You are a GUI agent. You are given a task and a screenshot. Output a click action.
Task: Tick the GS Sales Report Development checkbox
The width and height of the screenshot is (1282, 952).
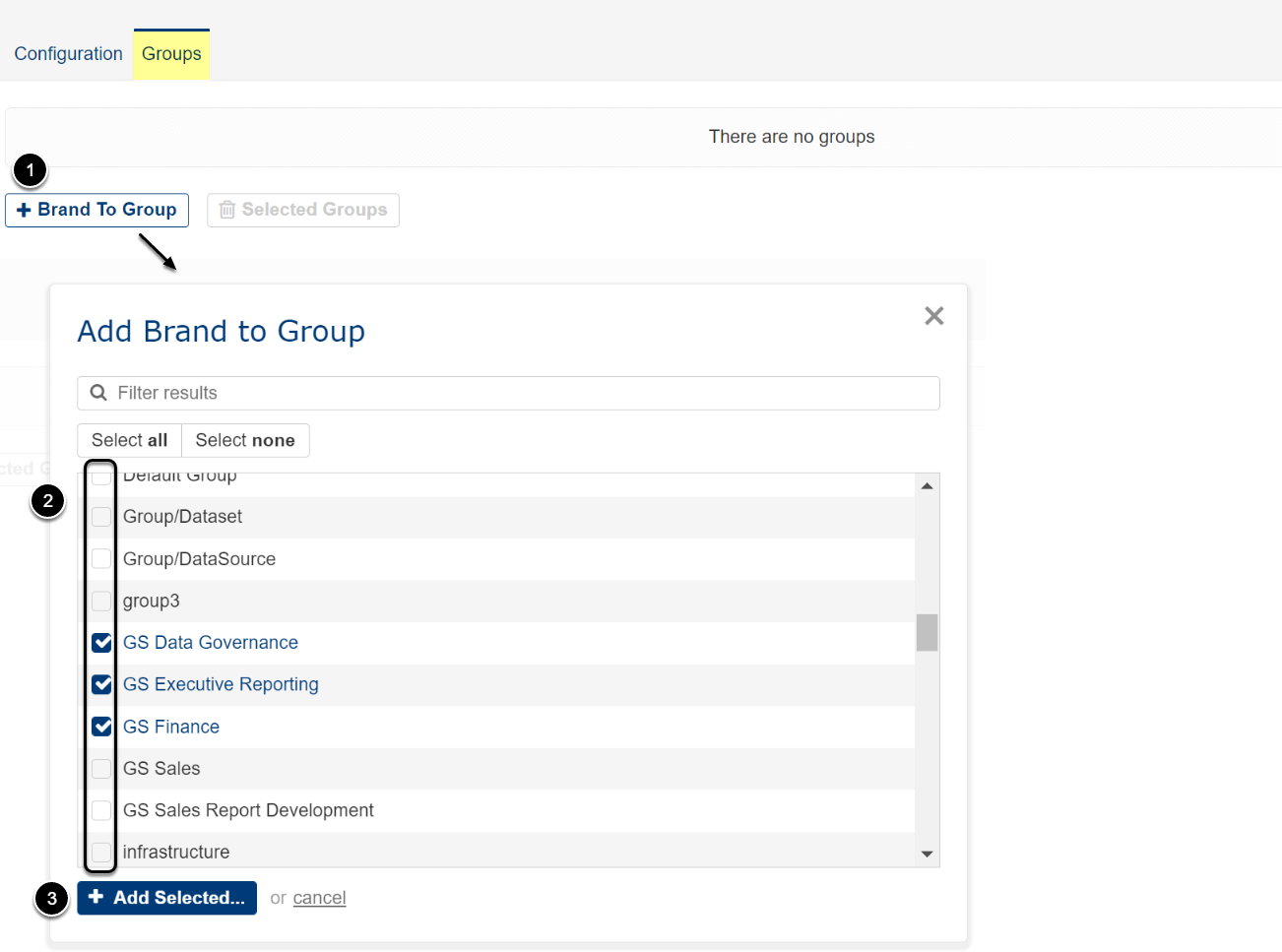(101, 810)
